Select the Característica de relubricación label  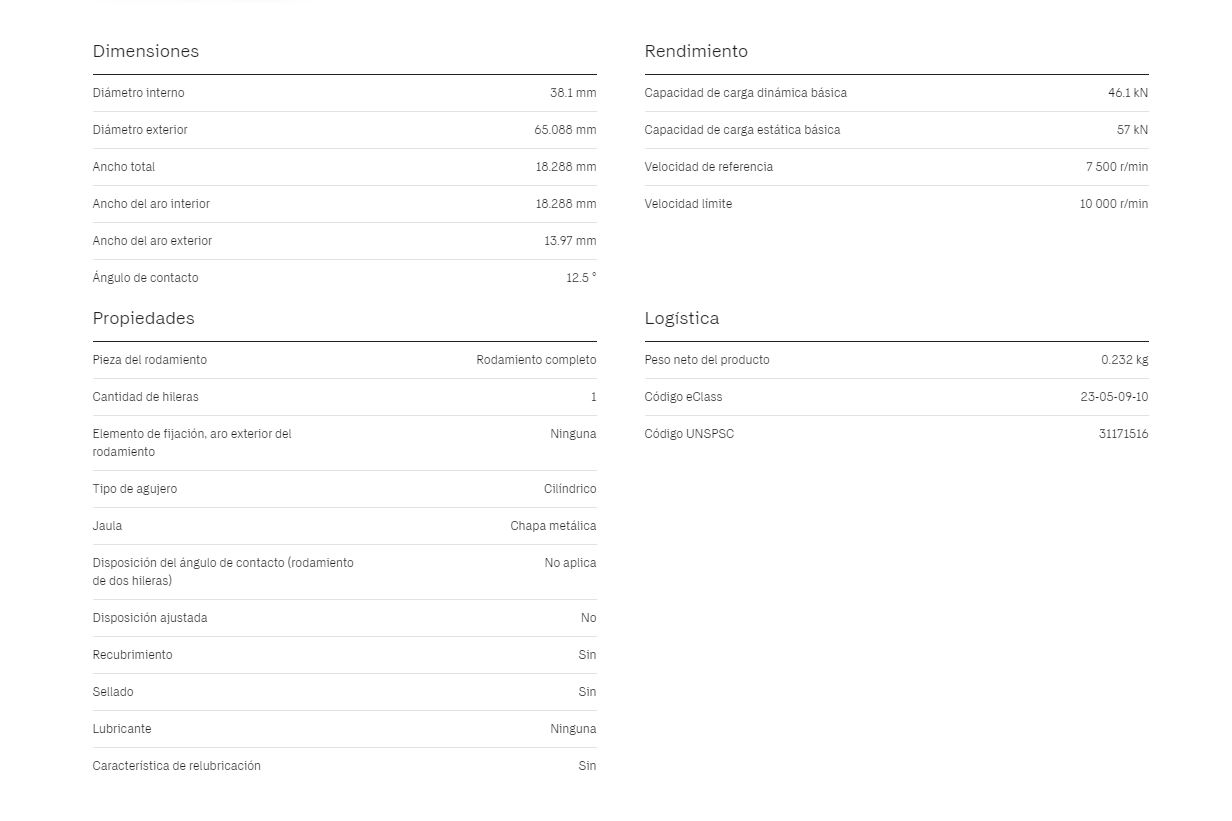pos(177,766)
